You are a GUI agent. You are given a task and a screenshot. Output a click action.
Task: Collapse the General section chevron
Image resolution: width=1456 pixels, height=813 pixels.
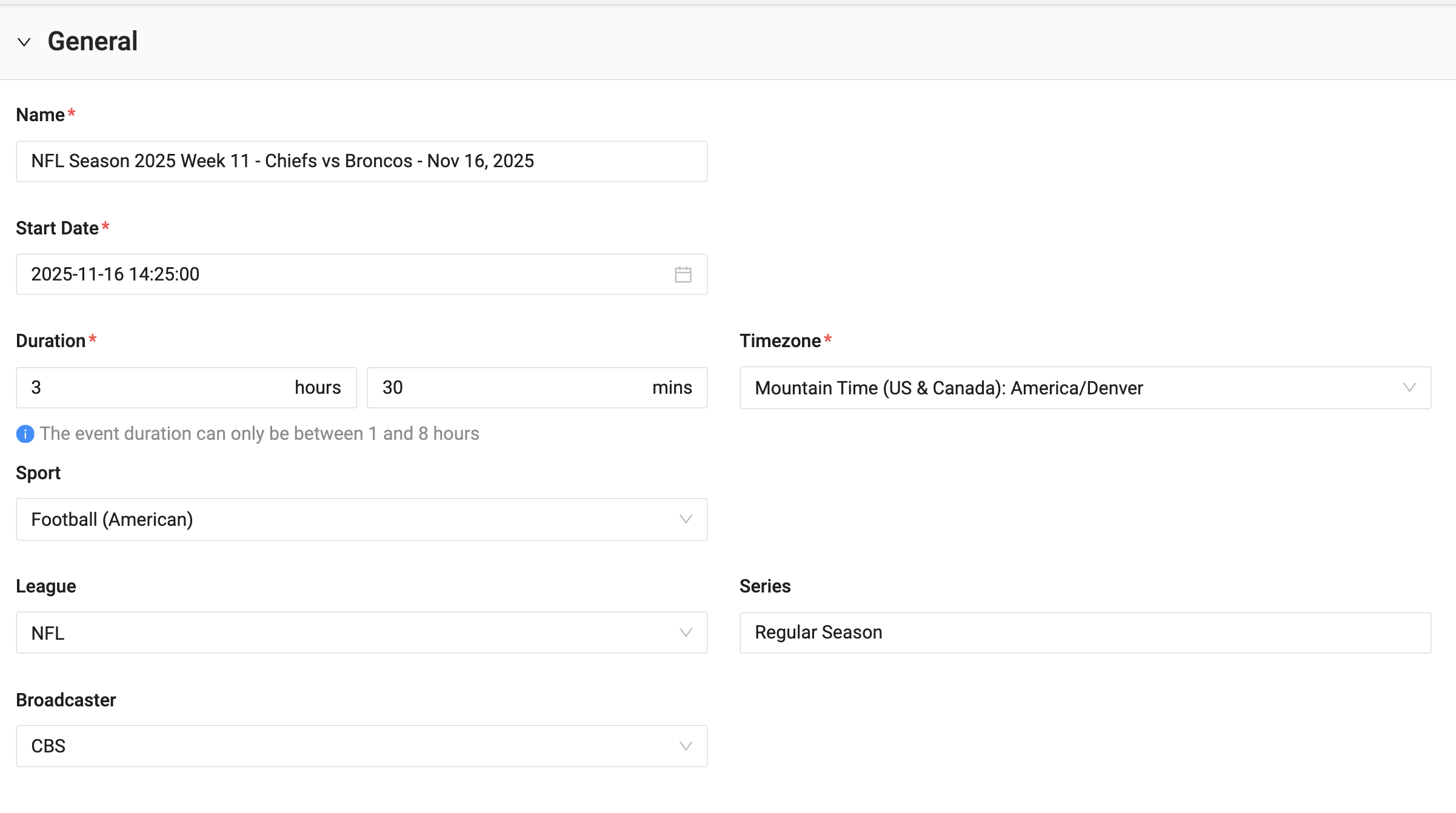(x=24, y=42)
